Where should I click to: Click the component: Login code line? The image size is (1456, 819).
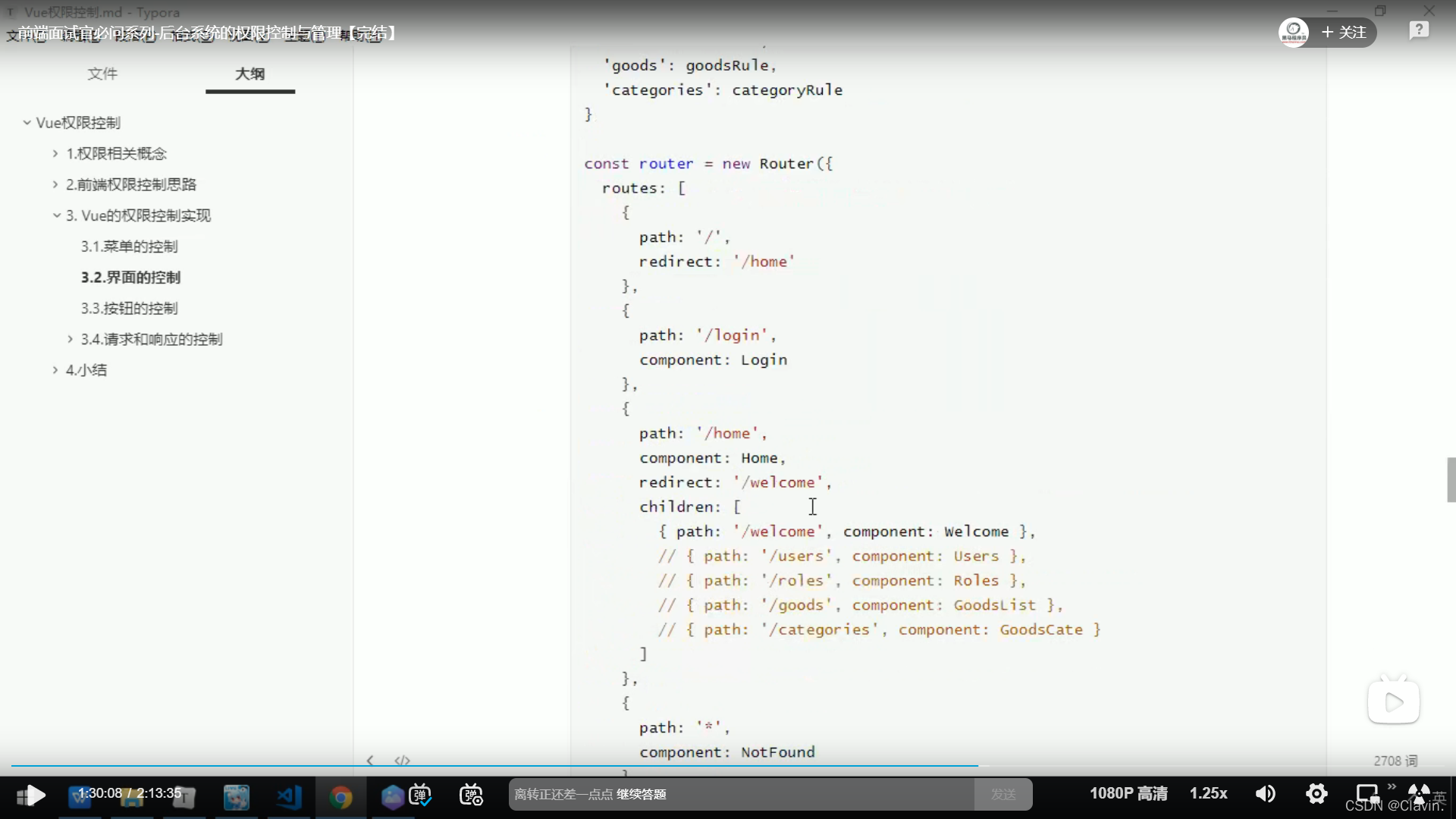713,360
